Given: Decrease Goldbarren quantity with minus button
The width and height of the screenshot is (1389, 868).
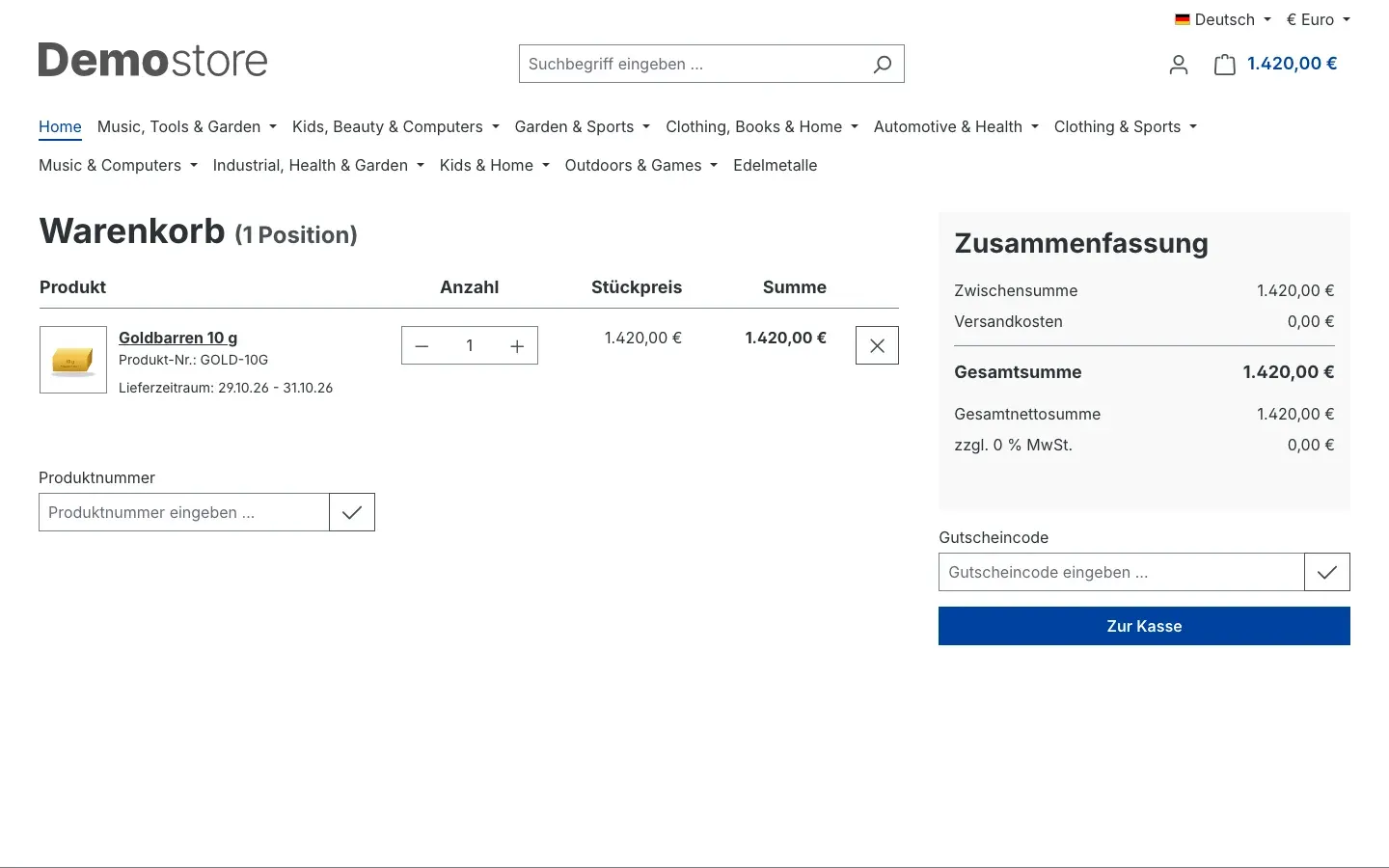Looking at the screenshot, I should click(x=422, y=346).
